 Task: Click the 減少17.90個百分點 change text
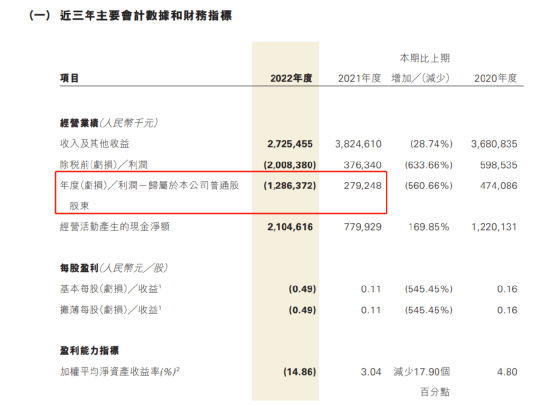(x=422, y=382)
